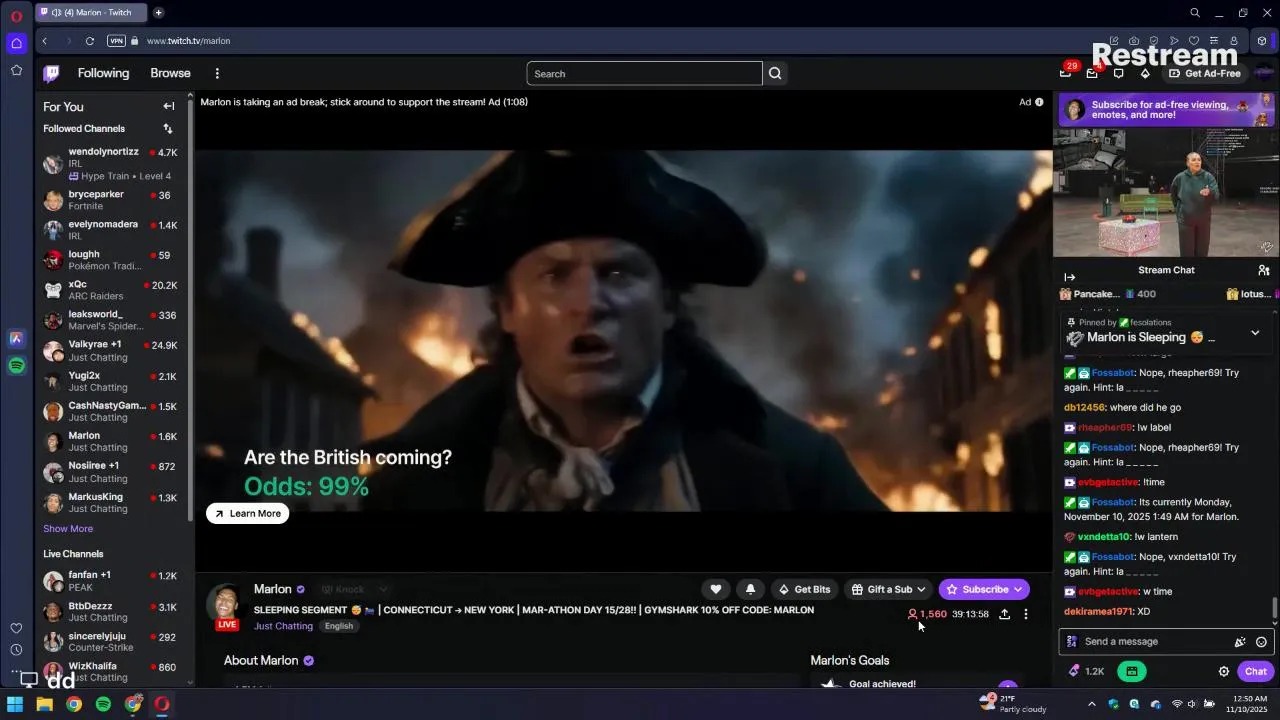Click the Just Chatting category link under the stream title
Viewport: 1280px width, 720px height.
[x=283, y=626]
